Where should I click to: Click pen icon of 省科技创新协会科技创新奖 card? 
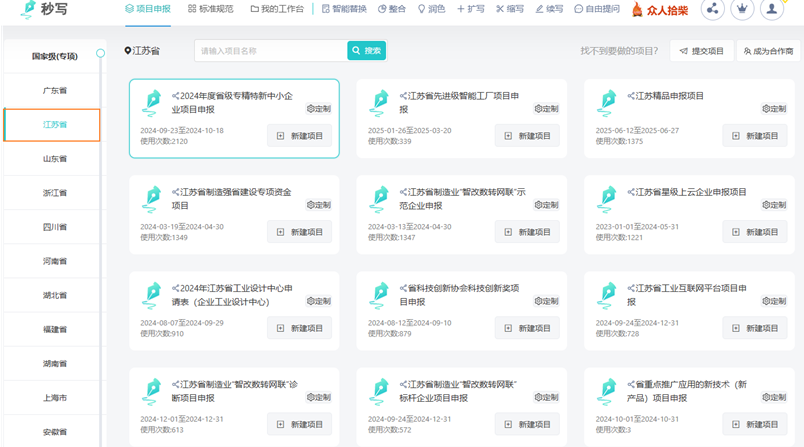pyautogui.click(x=379, y=296)
